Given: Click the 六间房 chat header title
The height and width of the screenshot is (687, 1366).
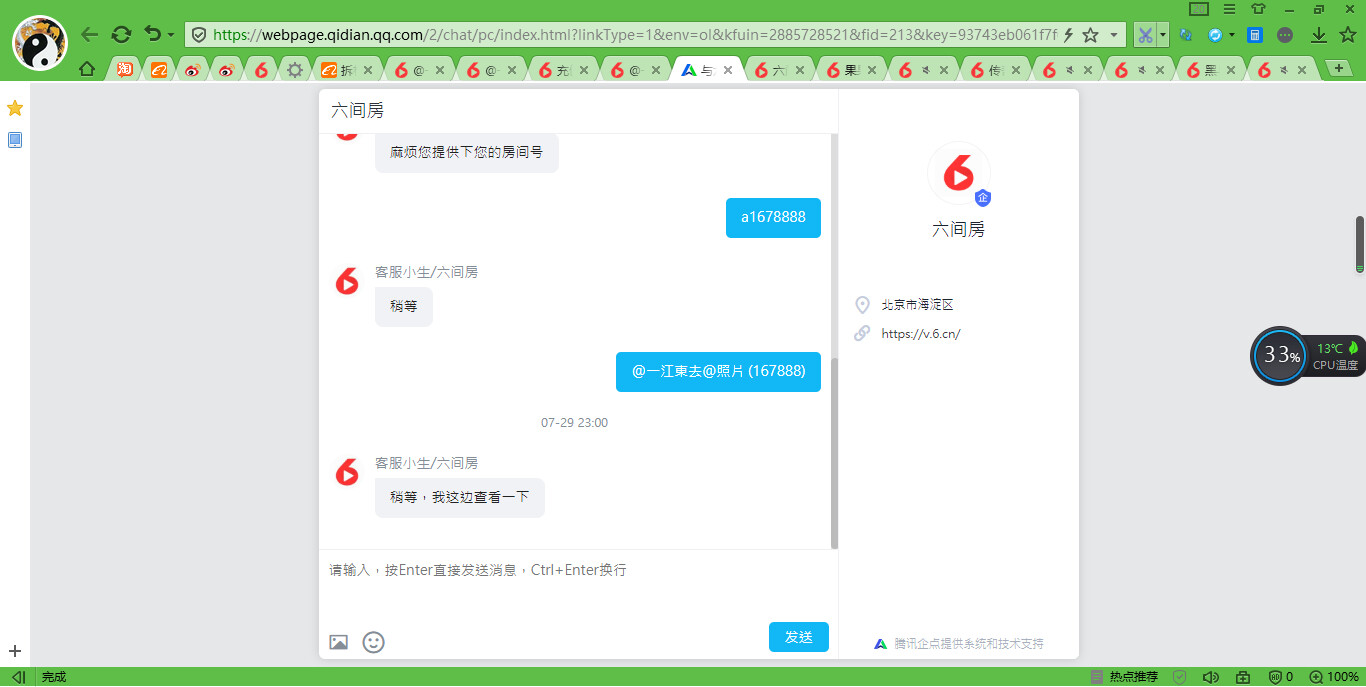Looking at the screenshot, I should click(358, 111).
